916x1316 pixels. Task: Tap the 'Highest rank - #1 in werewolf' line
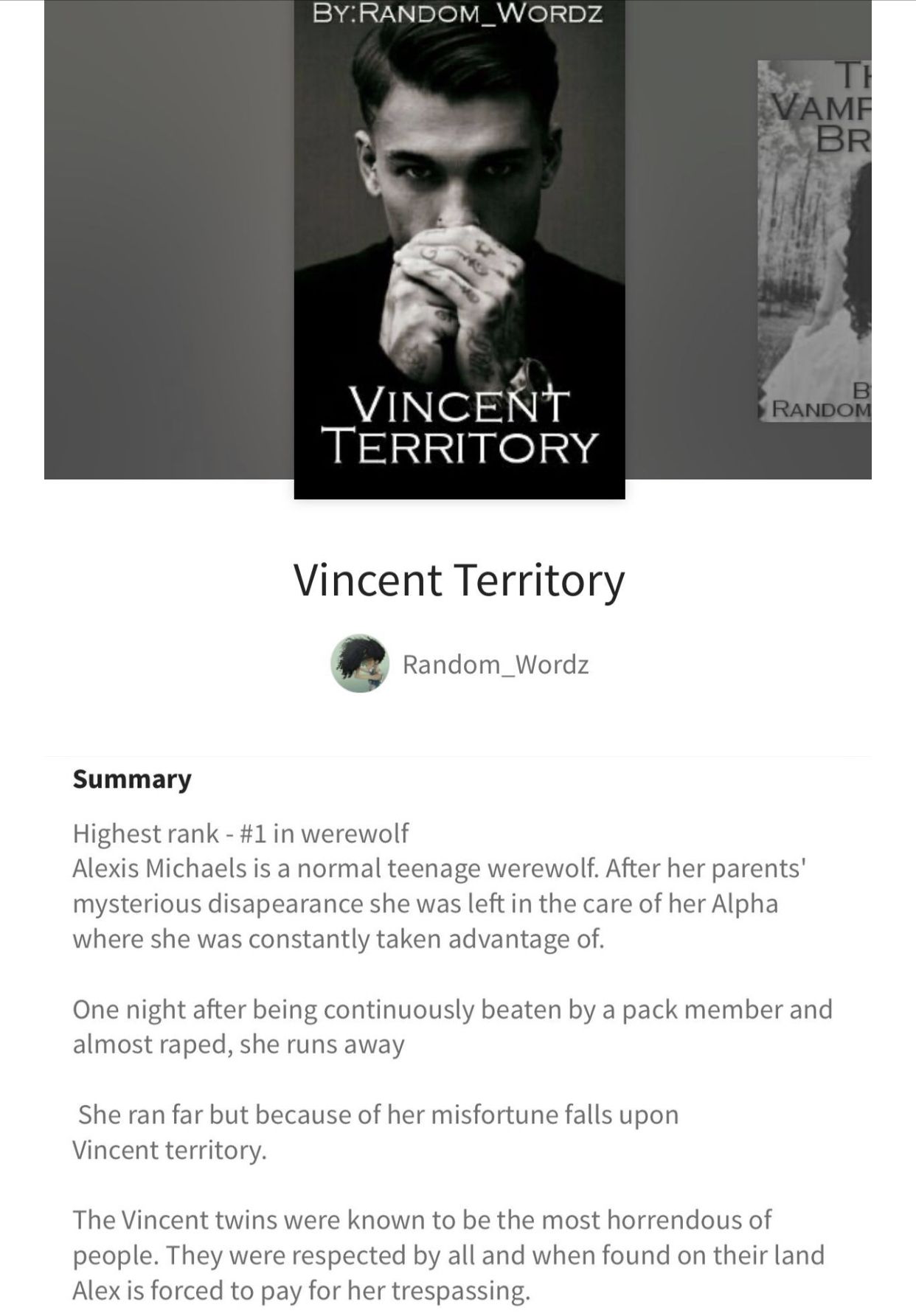pos(240,834)
